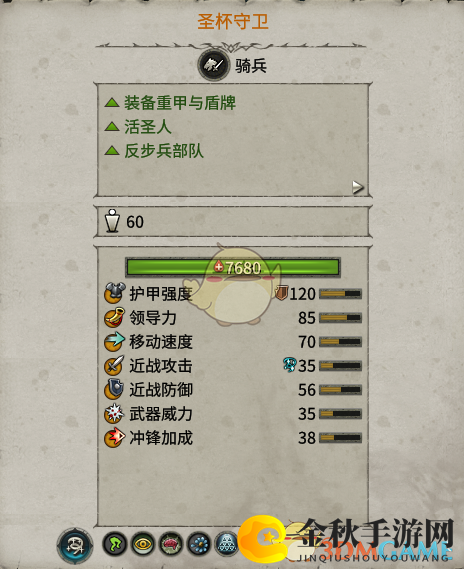Viewport: 464px width, 569px height.
Task: Click the triangle pyramid ability icon
Action: (227, 544)
